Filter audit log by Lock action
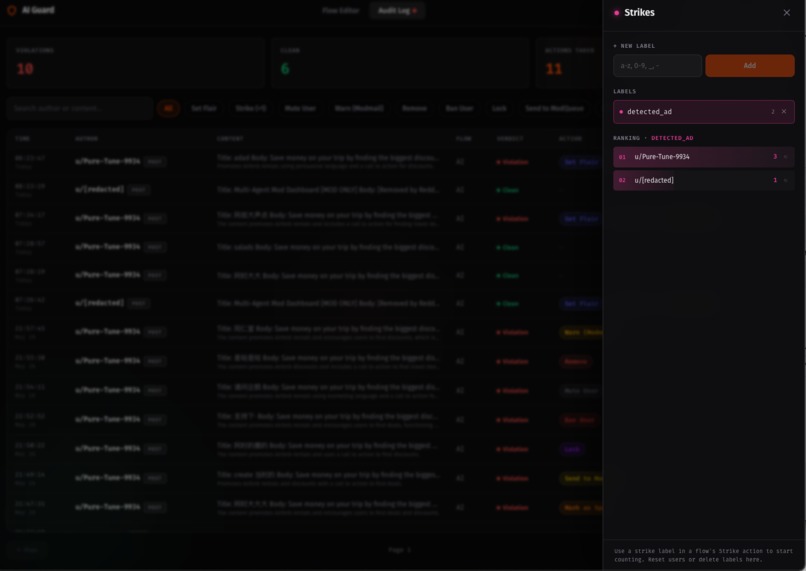The height and width of the screenshot is (571, 806). coord(499,108)
